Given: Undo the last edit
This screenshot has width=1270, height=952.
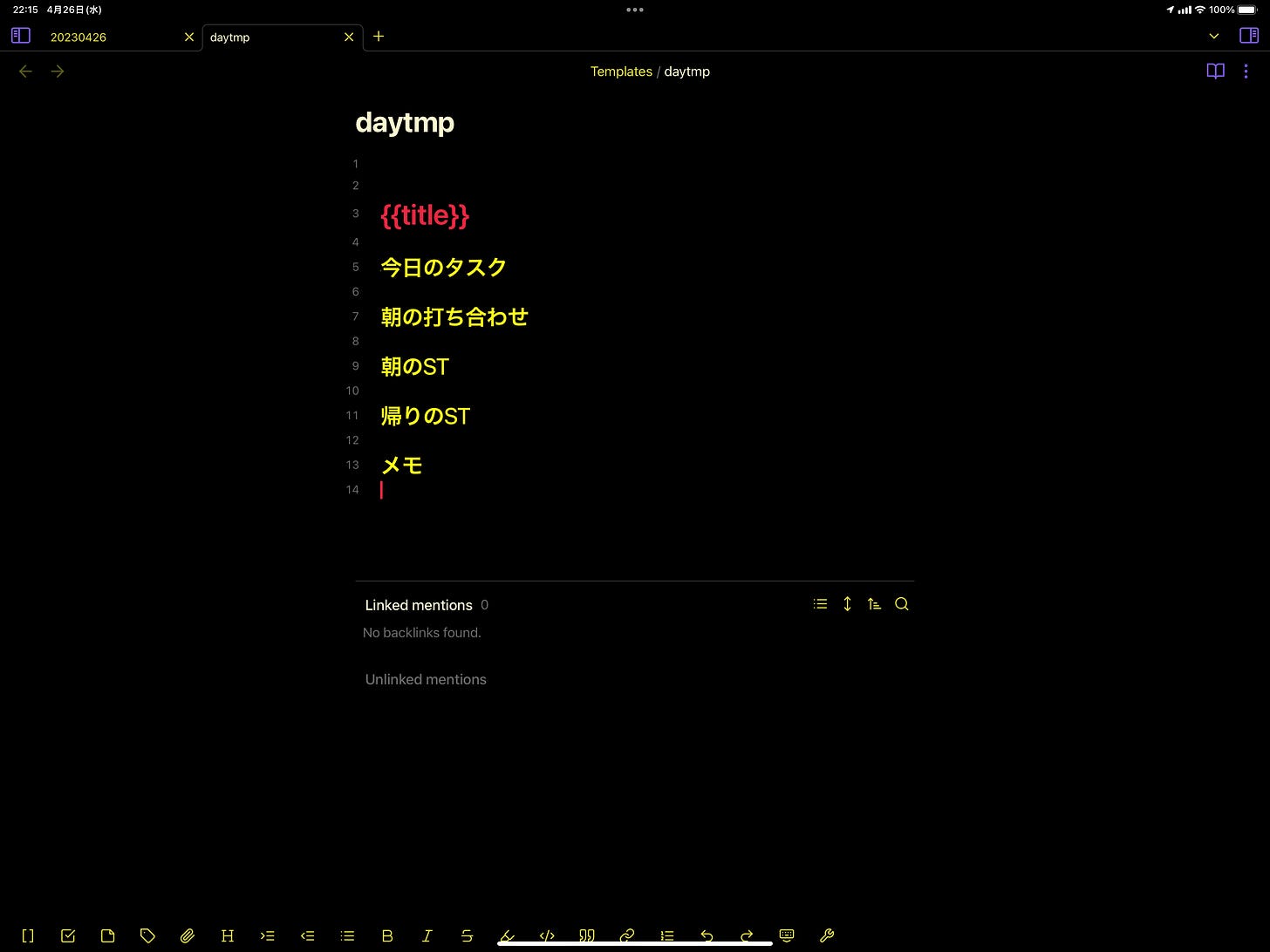Looking at the screenshot, I should pos(707,935).
